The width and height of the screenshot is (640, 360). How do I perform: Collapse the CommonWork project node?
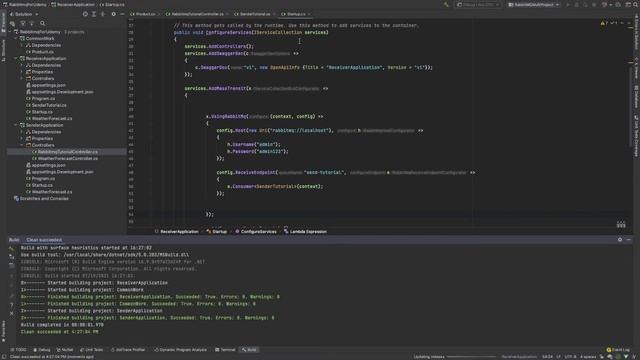(x=16, y=38)
